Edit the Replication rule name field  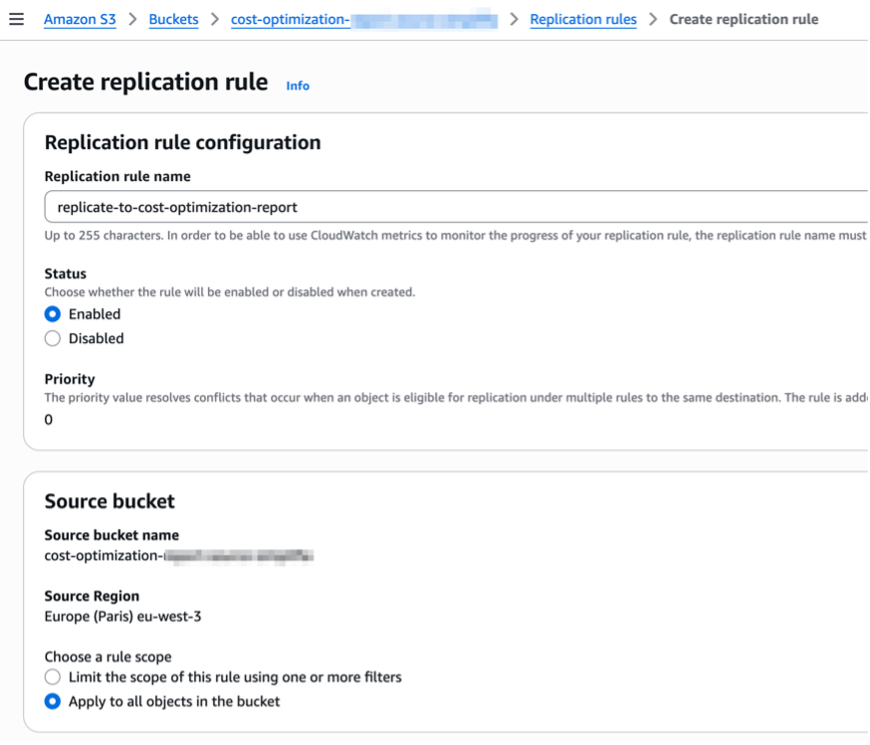[456, 207]
